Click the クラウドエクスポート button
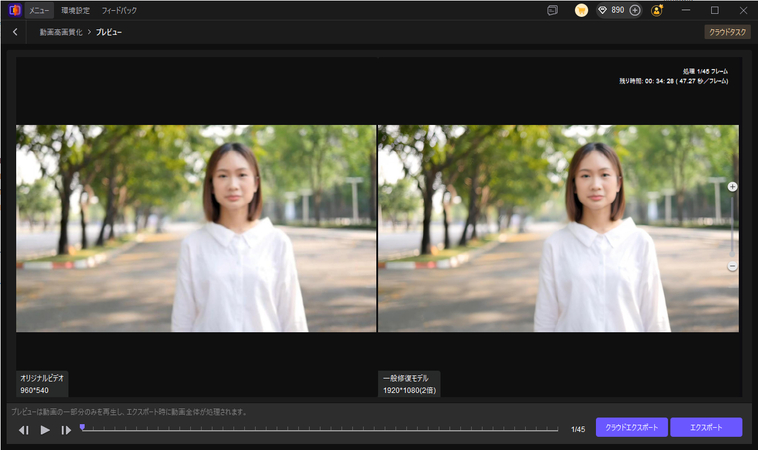This screenshot has height=450, width=758. [631, 427]
